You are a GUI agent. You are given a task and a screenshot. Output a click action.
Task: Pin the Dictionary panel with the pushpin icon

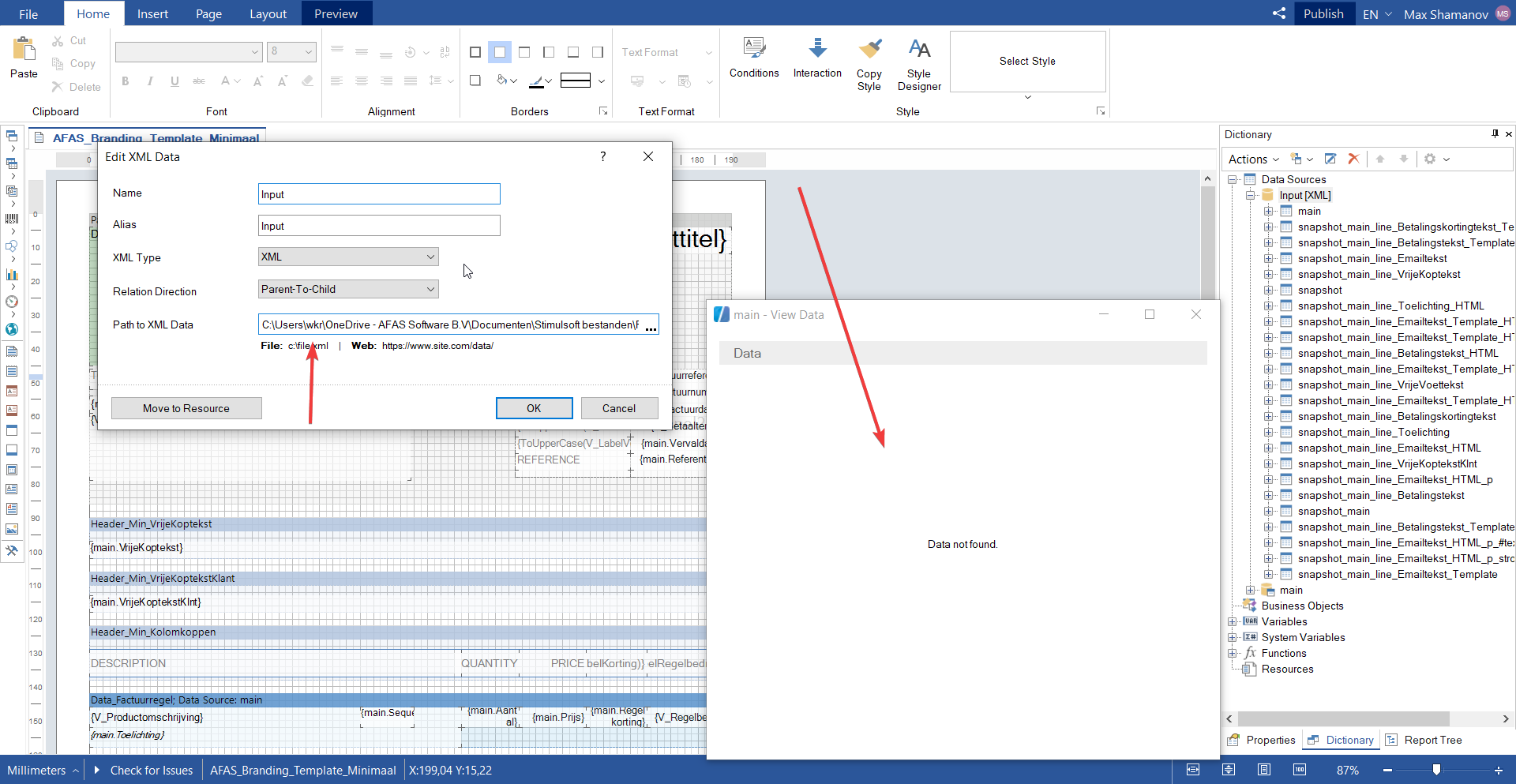coord(1495,134)
